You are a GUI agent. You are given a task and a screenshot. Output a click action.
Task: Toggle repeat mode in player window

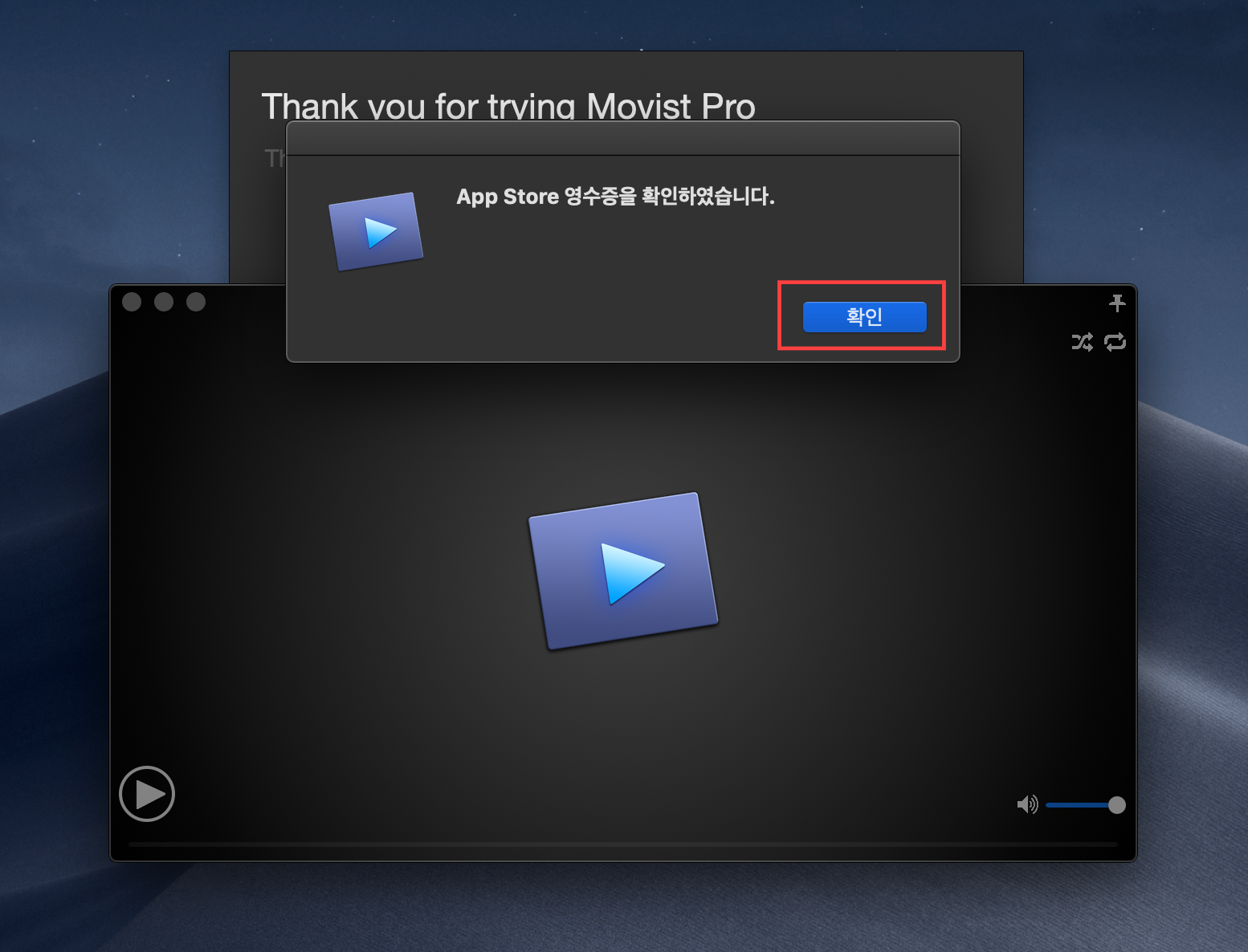click(1115, 343)
